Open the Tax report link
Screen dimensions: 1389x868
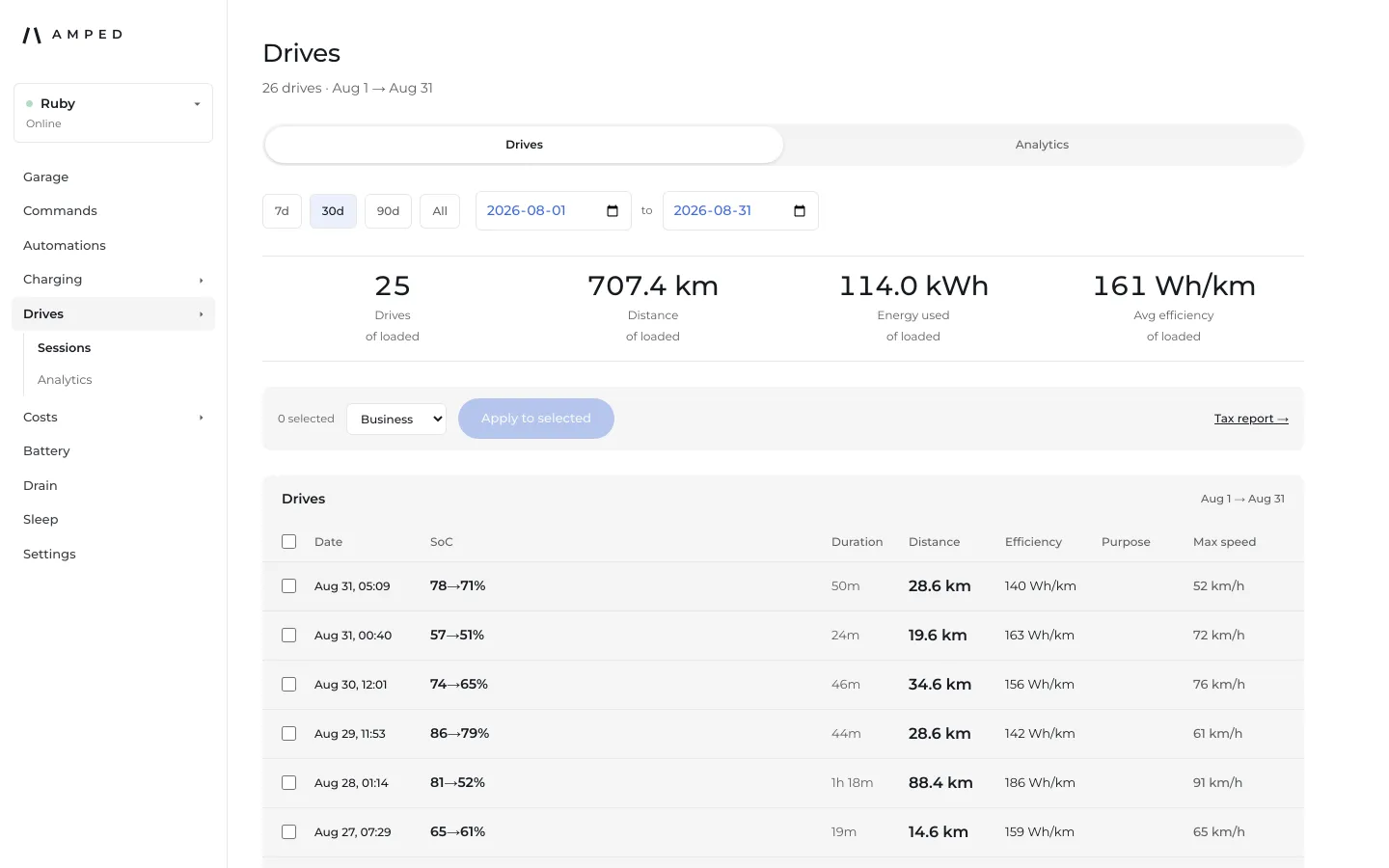point(1251,419)
